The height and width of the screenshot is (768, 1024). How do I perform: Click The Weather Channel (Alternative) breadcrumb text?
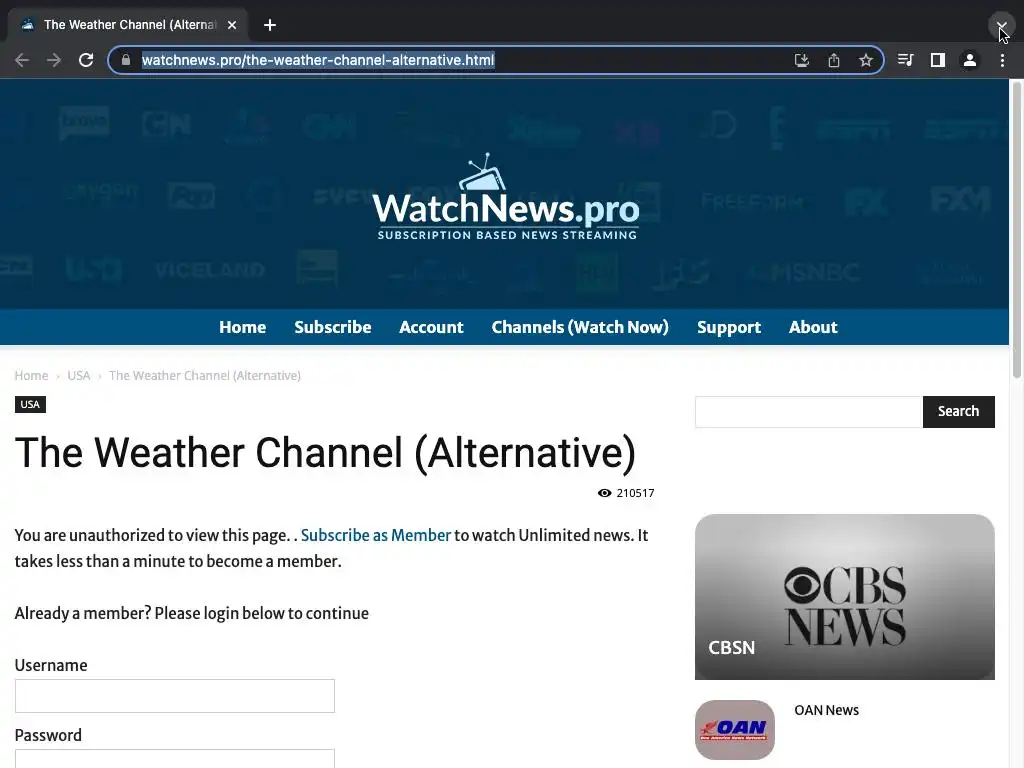(x=204, y=376)
